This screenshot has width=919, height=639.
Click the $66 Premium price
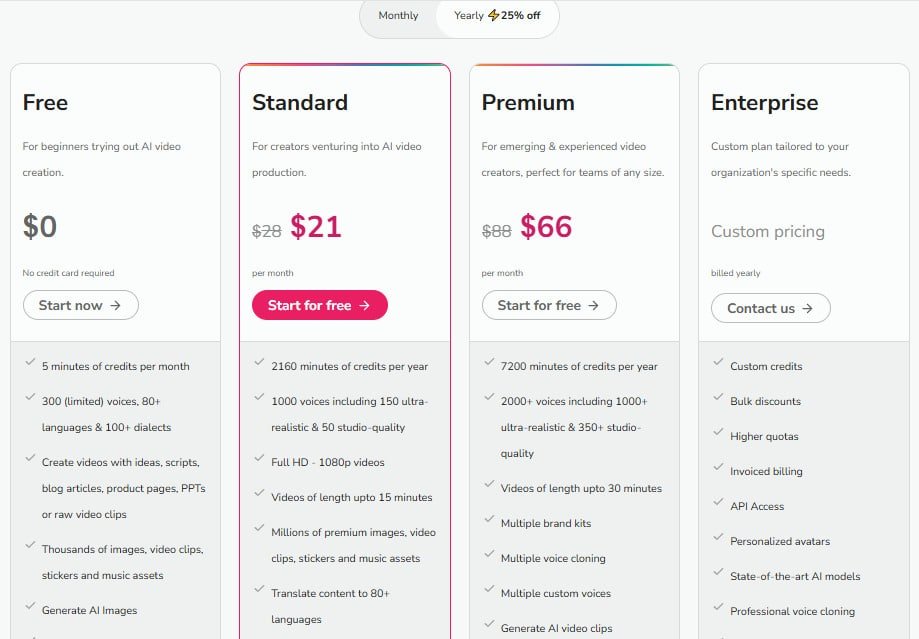[x=546, y=226]
